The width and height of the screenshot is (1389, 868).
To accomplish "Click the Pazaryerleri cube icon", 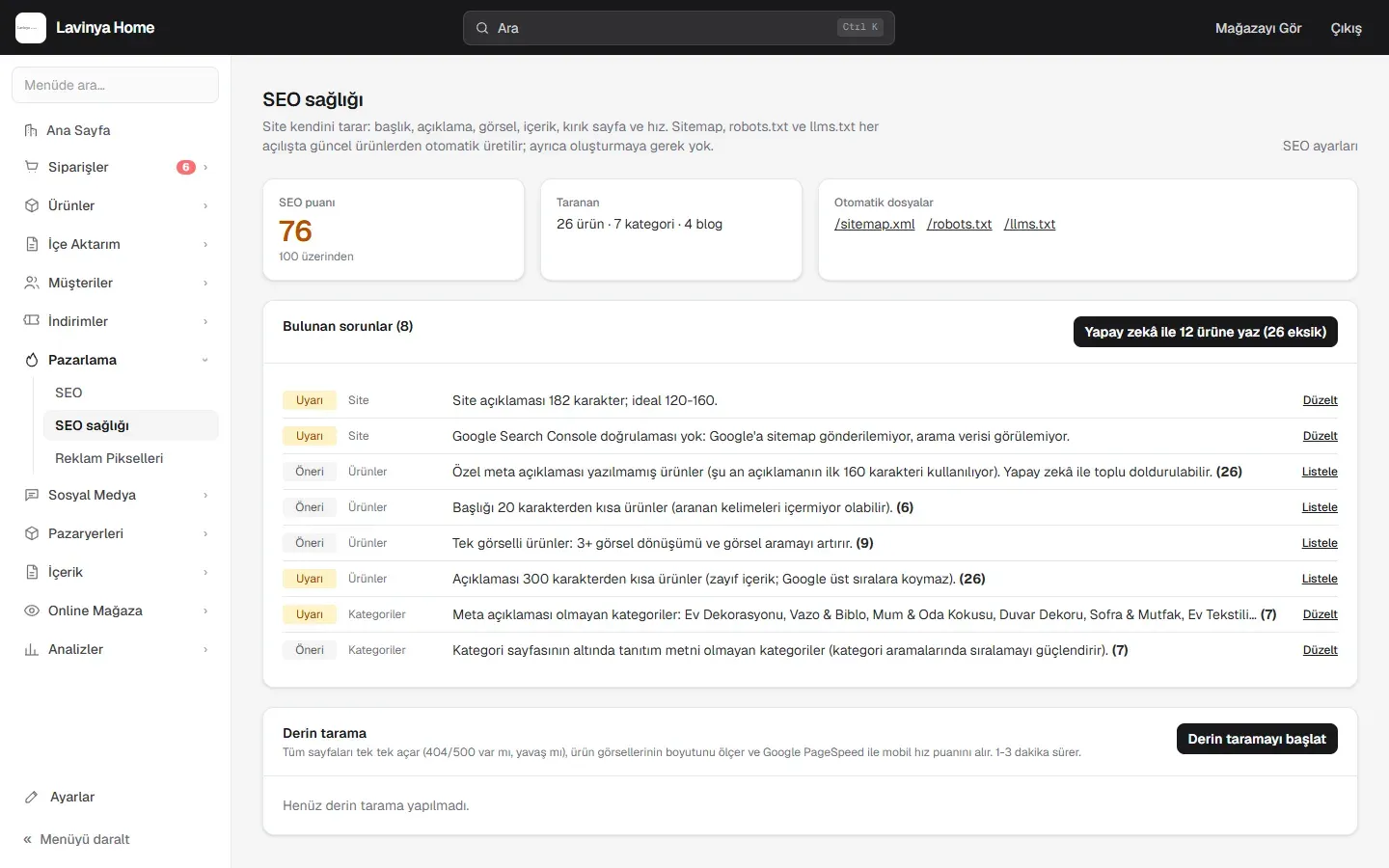I will (x=32, y=533).
